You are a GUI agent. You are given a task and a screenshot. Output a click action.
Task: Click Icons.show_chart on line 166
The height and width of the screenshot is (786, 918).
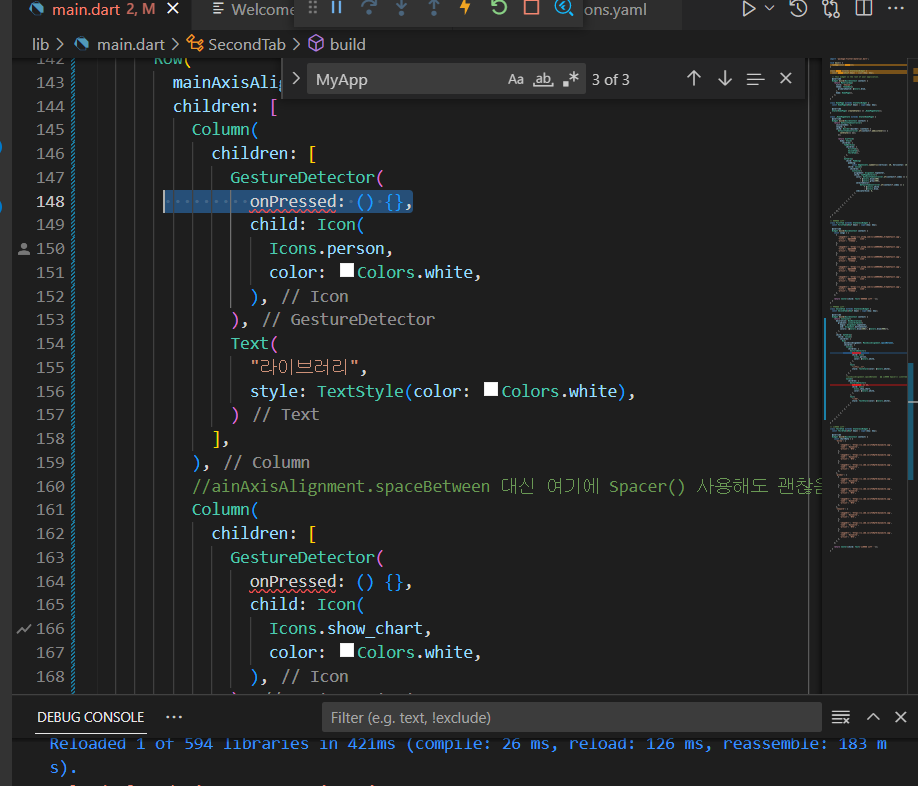[x=346, y=629]
